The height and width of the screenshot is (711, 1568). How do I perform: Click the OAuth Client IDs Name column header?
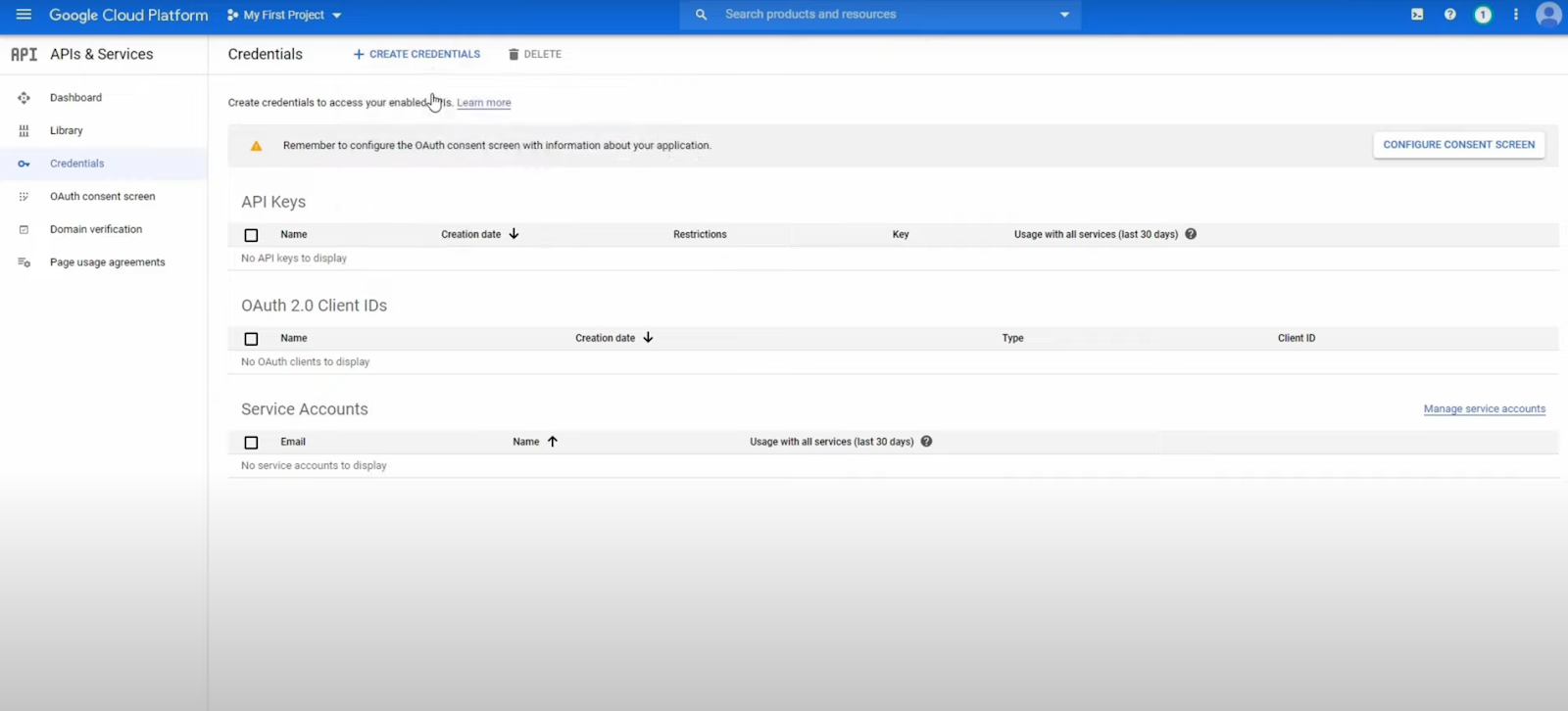pyautogui.click(x=294, y=339)
